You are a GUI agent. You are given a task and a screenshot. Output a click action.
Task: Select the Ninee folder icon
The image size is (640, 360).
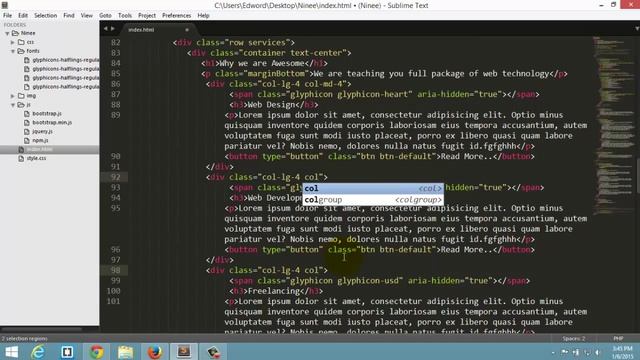coord(16,33)
